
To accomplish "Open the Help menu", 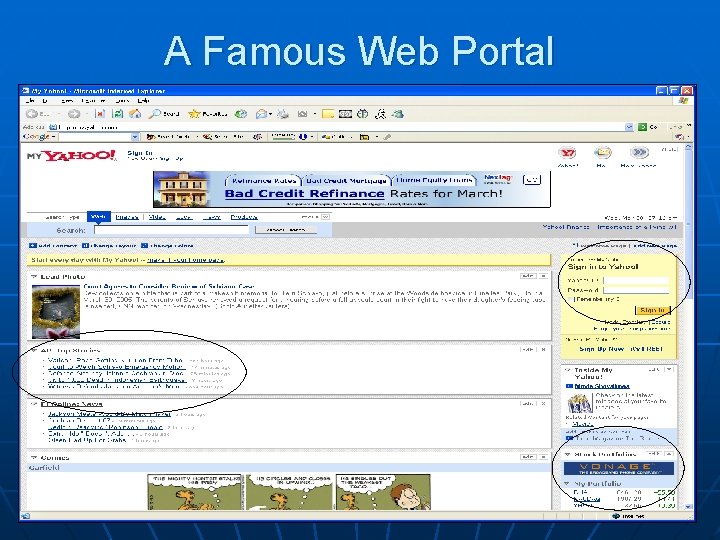I will 143,101.
